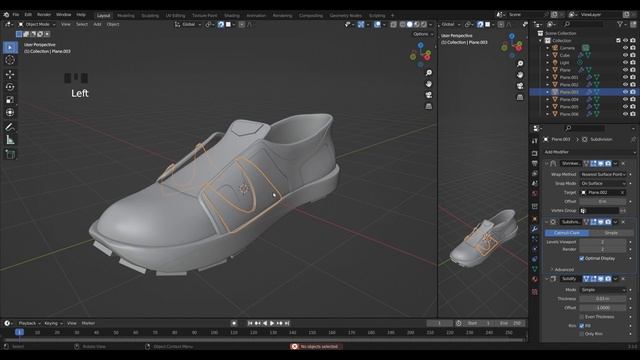Open Global transform orientation dropdown in main viewport

point(188,24)
